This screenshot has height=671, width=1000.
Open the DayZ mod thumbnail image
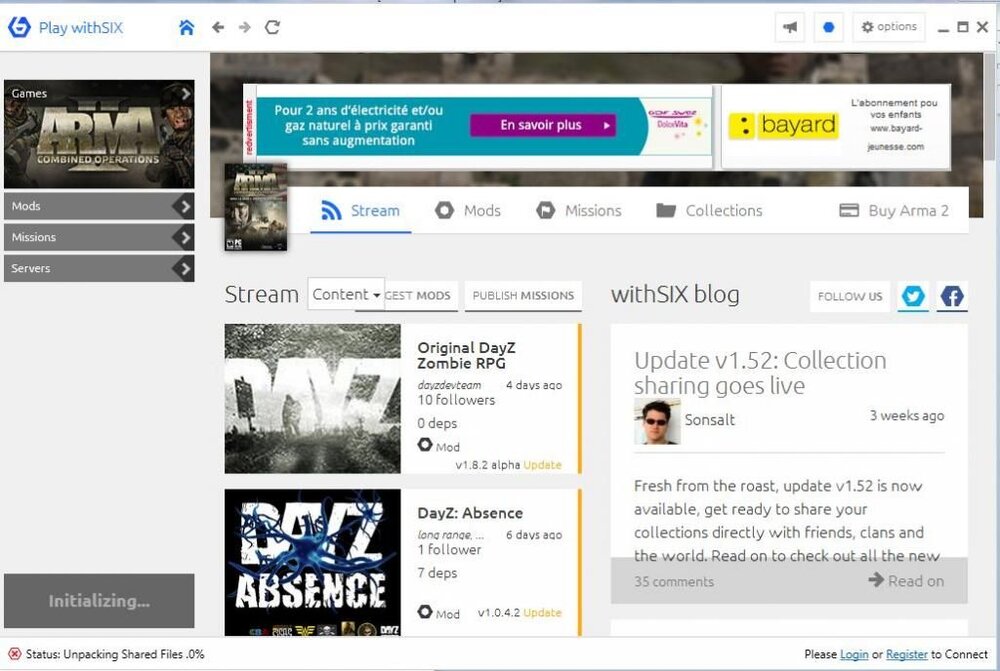[312, 399]
